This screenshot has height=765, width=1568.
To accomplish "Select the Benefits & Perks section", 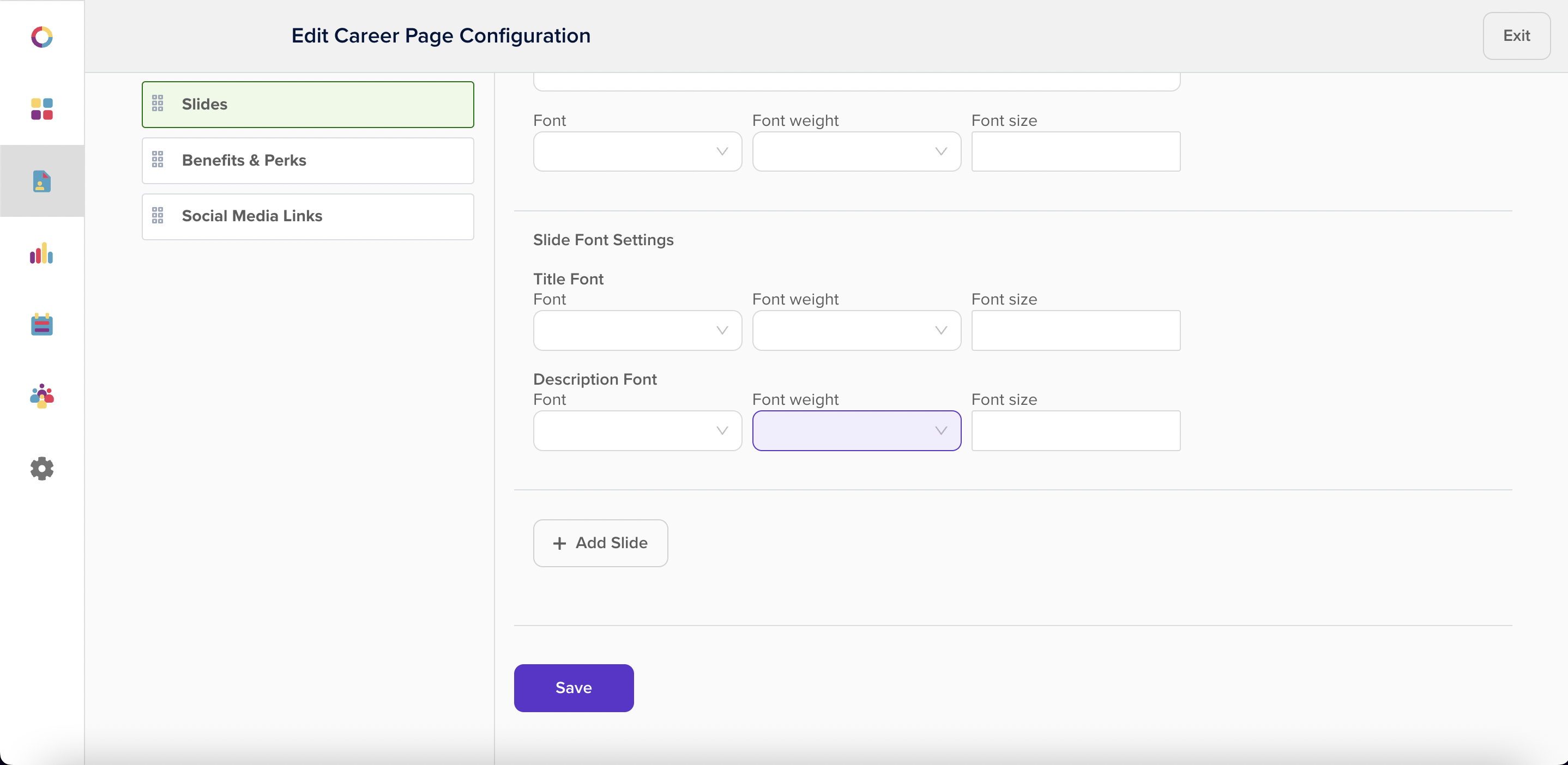I will pos(308,160).
